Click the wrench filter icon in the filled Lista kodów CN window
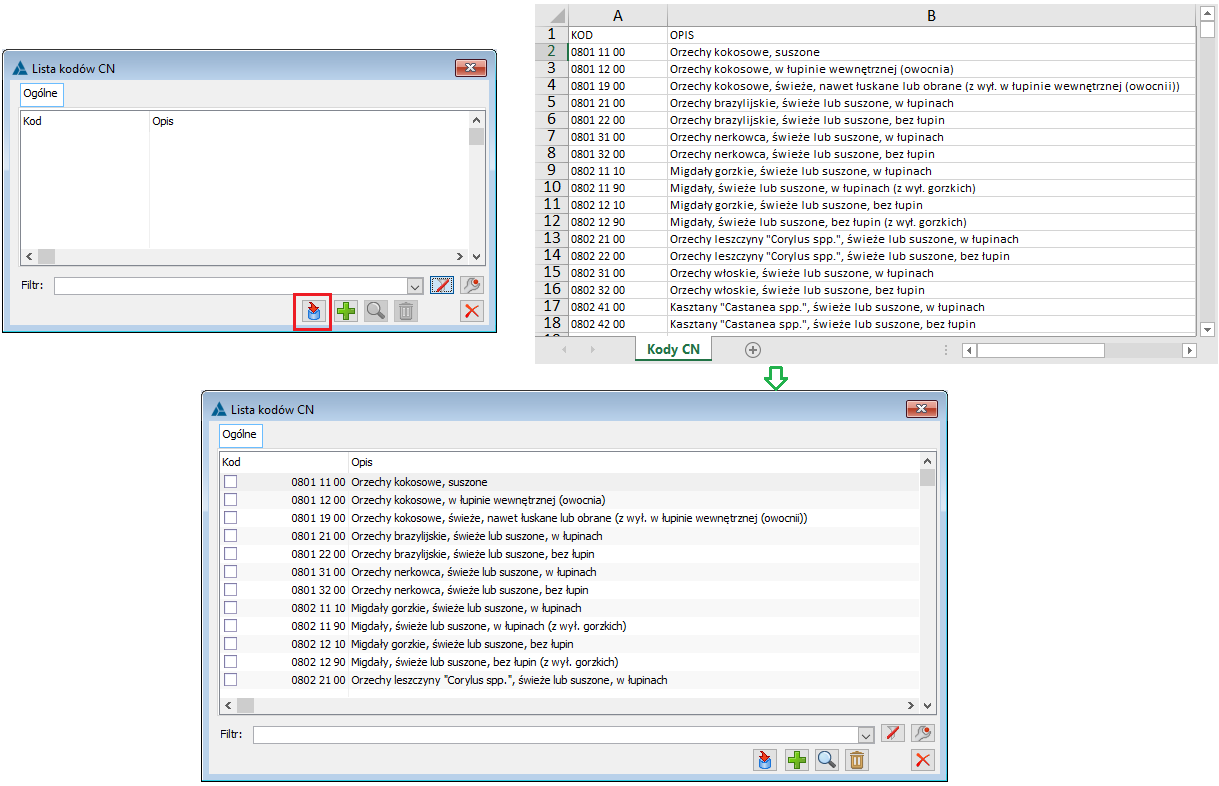1219x786 pixels. [x=922, y=734]
